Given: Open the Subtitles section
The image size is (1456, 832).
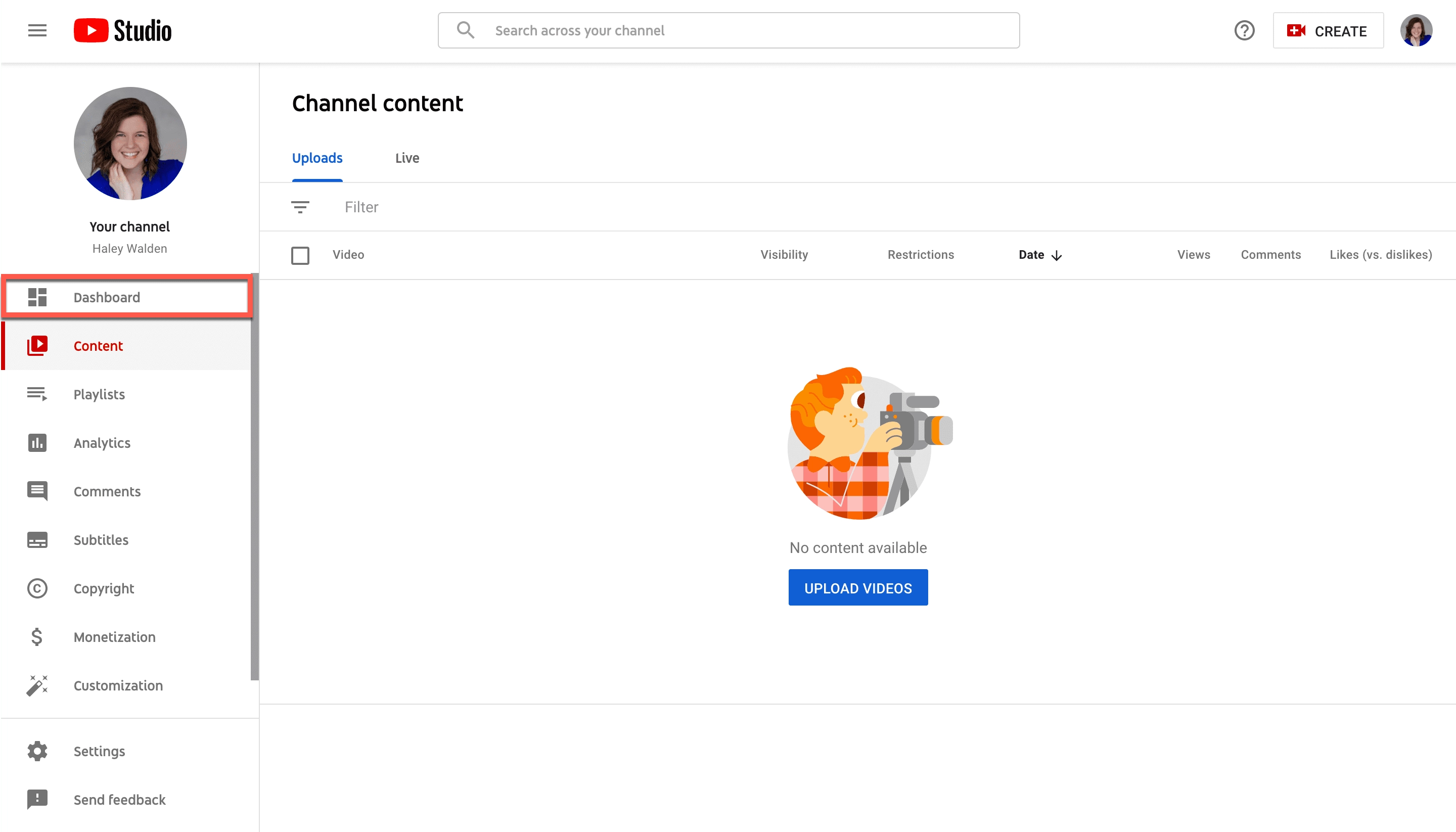Looking at the screenshot, I should click(x=101, y=540).
